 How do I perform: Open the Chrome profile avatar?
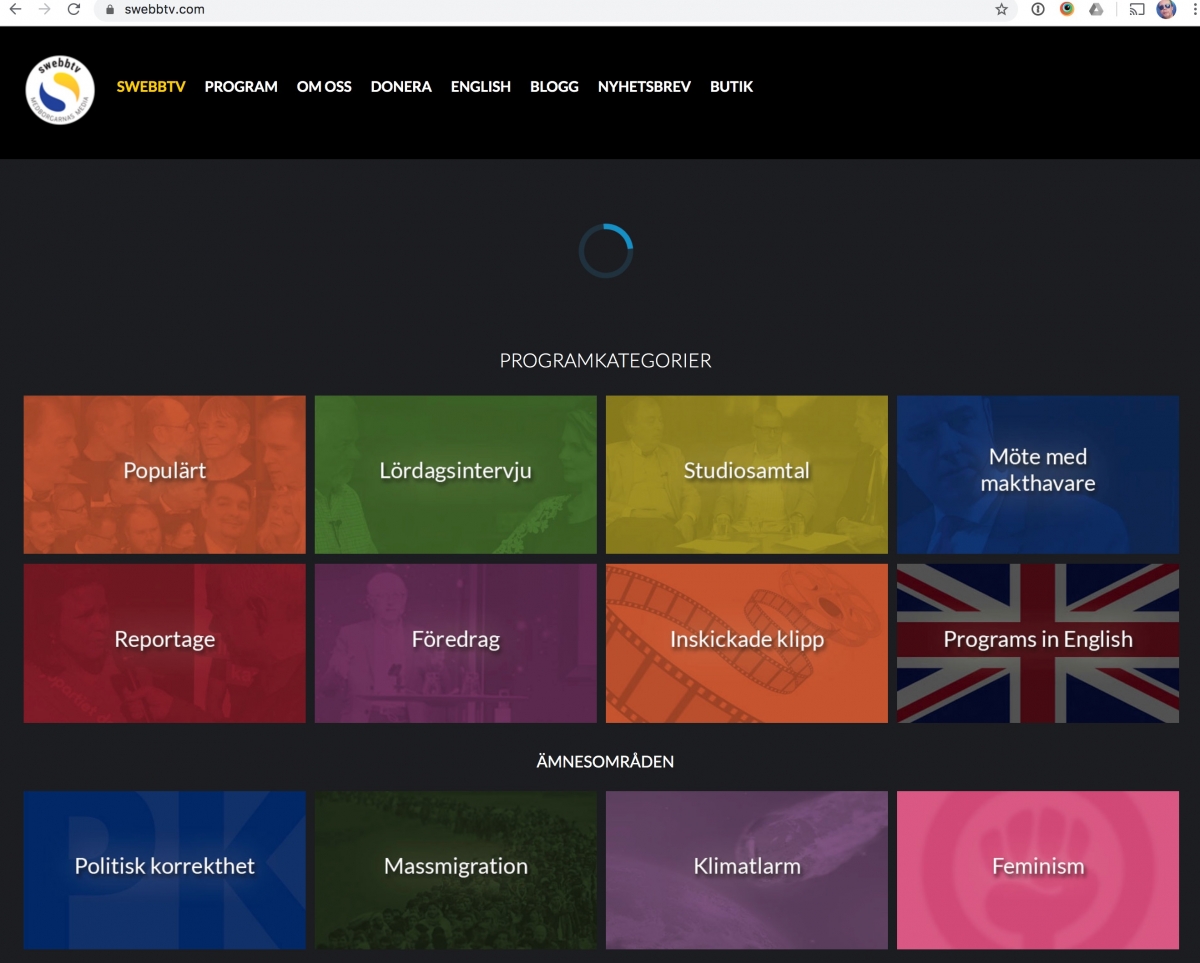1166,9
